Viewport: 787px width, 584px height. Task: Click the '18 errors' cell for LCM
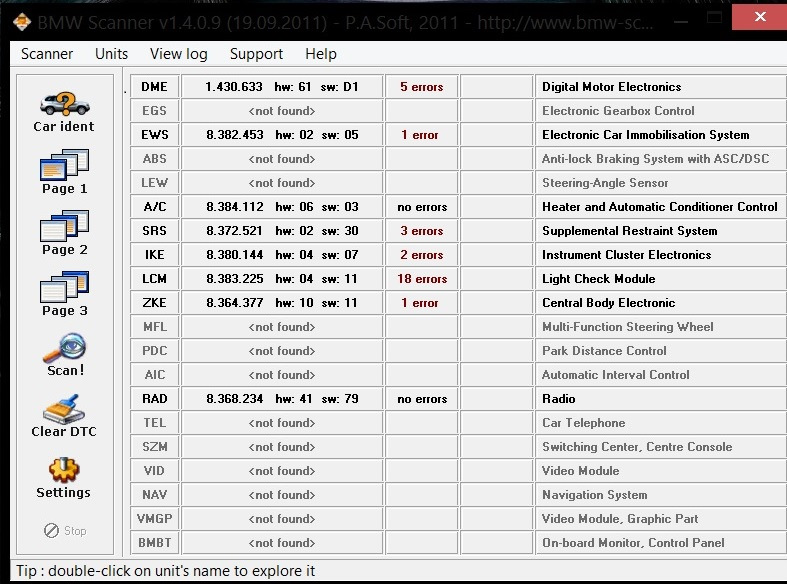pyautogui.click(x=422, y=278)
